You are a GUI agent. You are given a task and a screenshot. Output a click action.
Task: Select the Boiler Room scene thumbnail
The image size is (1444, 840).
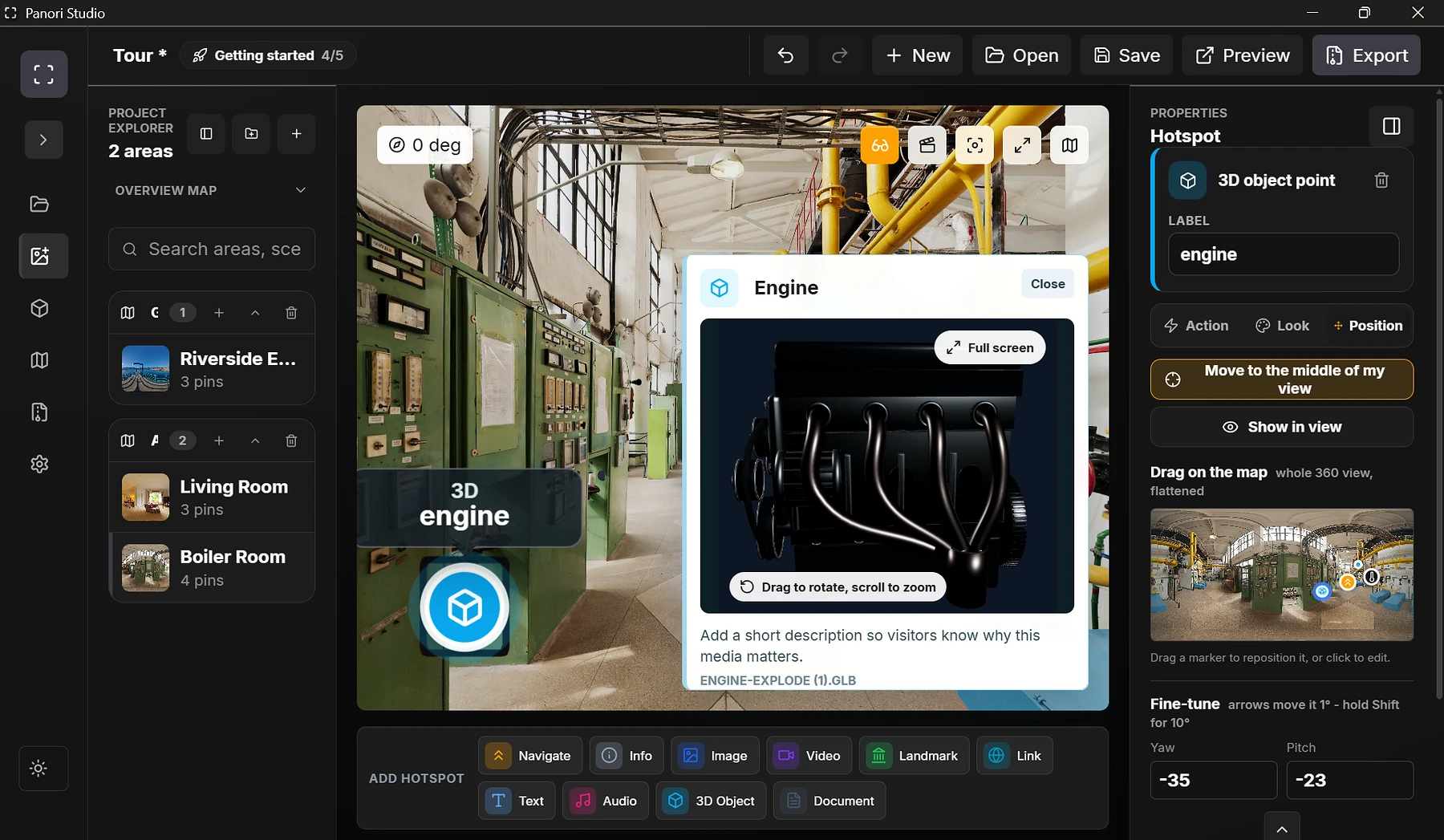(145, 568)
